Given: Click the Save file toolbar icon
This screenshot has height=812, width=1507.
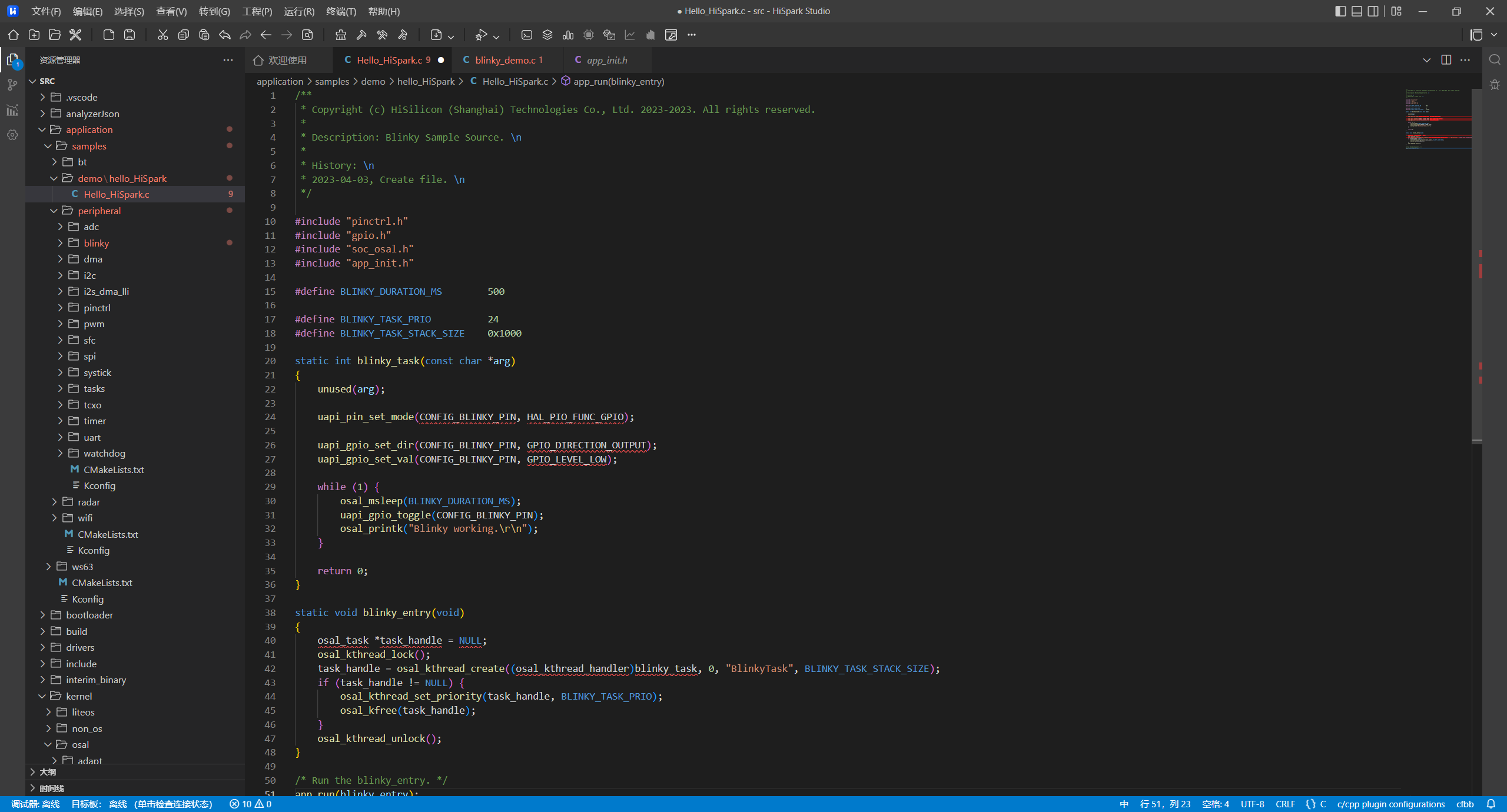Looking at the screenshot, I should pyautogui.click(x=130, y=35).
